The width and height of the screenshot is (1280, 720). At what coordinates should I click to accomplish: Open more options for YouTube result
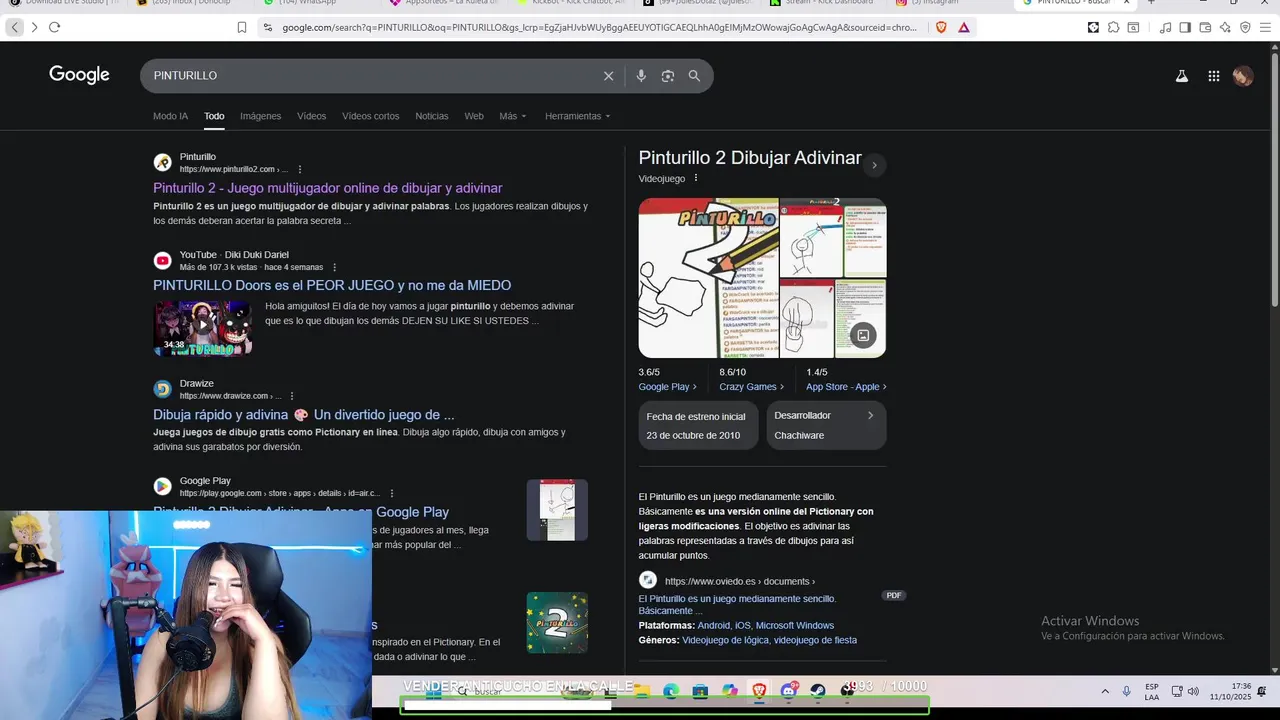(x=335, y=268)
